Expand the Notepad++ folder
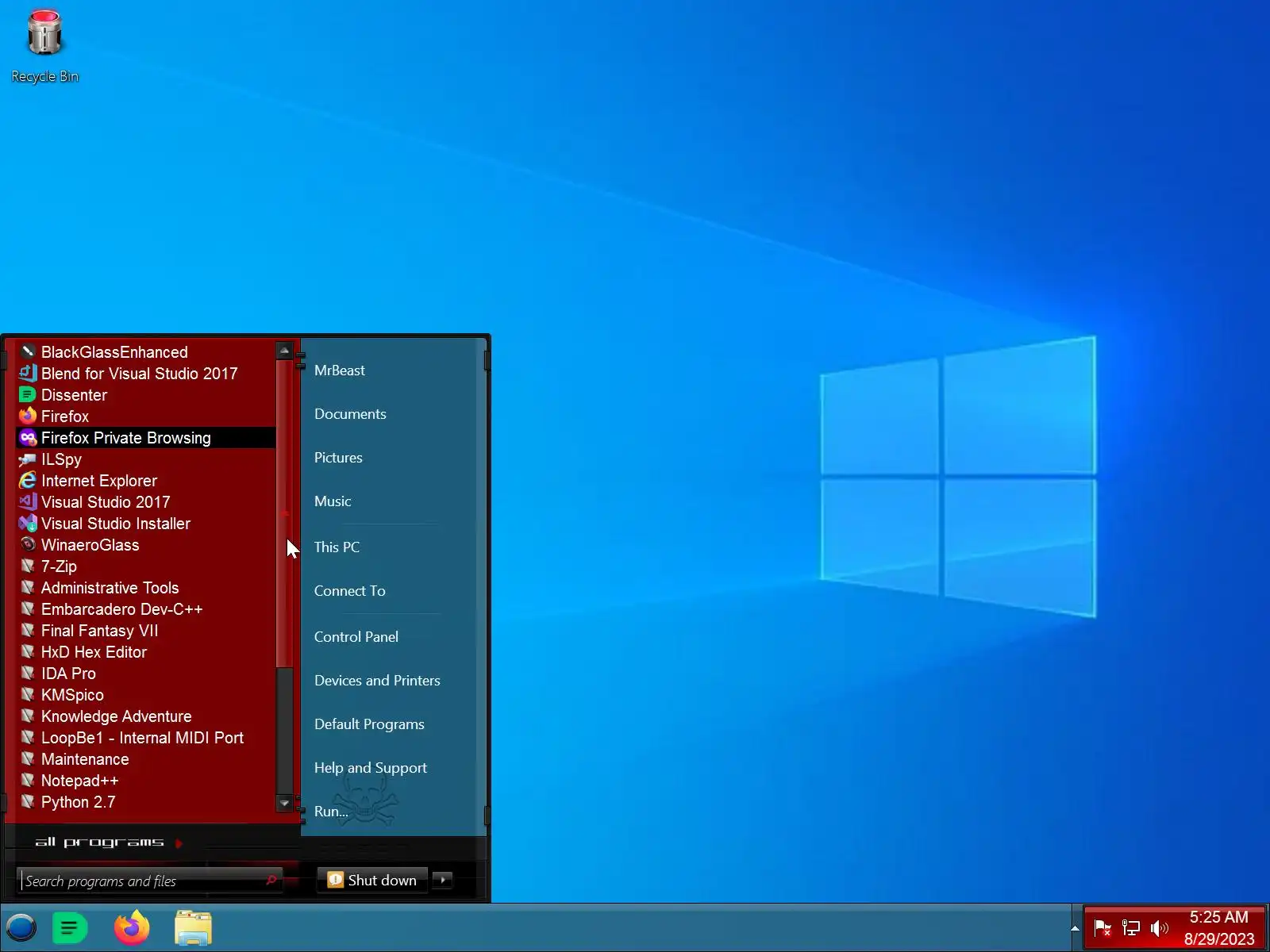 click(x=147, y=780)
